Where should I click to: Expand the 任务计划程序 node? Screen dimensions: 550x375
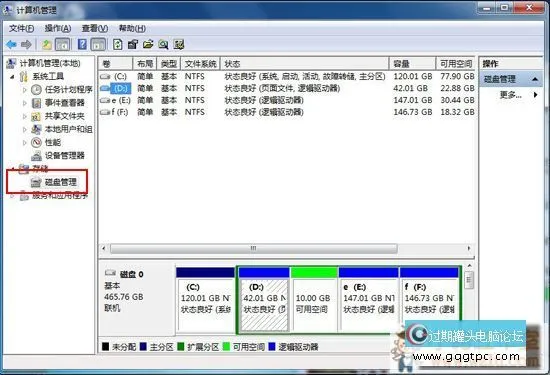pos(25,90)
